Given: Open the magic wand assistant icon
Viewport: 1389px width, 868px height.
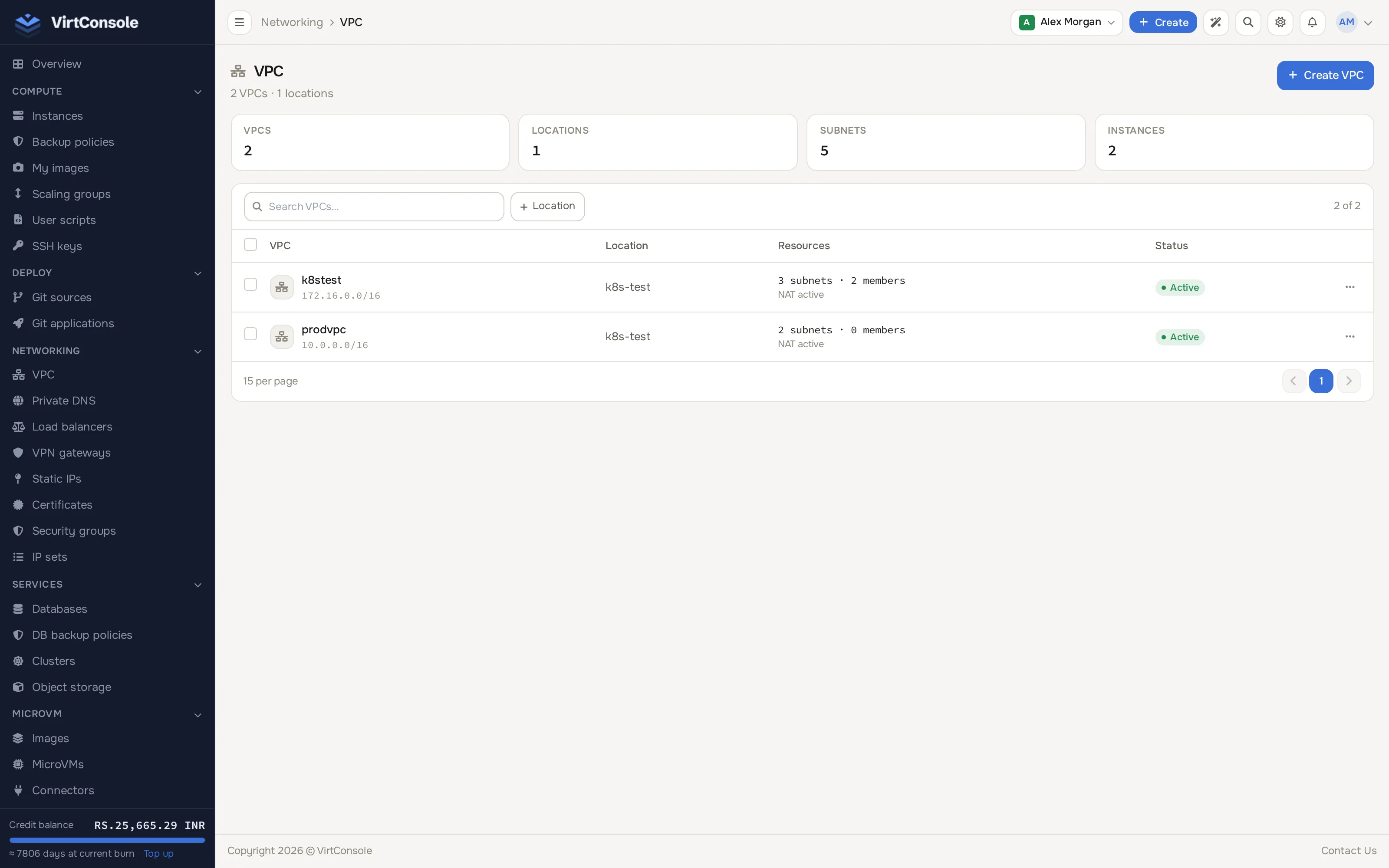Looking at the screenshot, I should 1216,23.
